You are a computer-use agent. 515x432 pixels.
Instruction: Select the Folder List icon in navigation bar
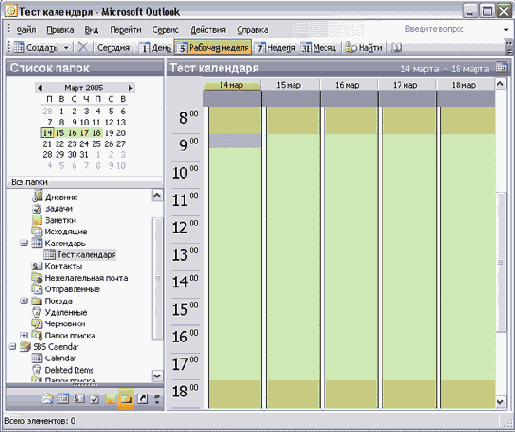coord(126,399)
